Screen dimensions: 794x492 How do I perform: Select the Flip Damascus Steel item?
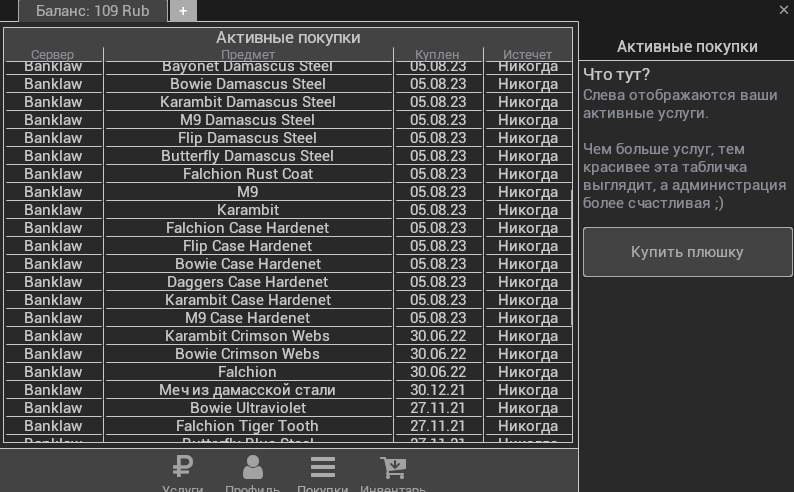click(x=248, y=138)
